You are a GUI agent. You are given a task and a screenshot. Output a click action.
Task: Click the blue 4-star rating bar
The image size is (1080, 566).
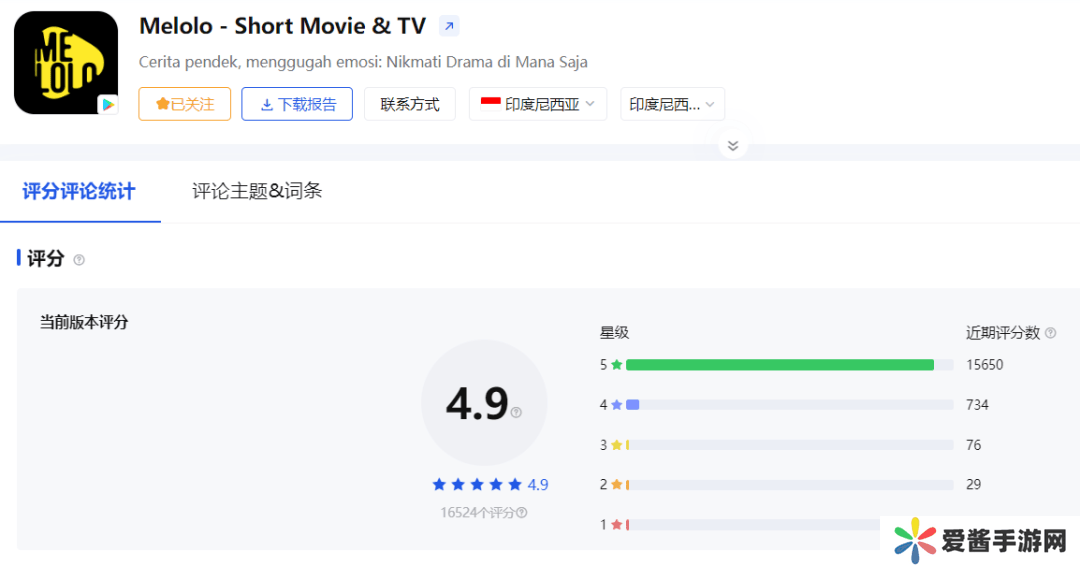[x=632, y=405]
